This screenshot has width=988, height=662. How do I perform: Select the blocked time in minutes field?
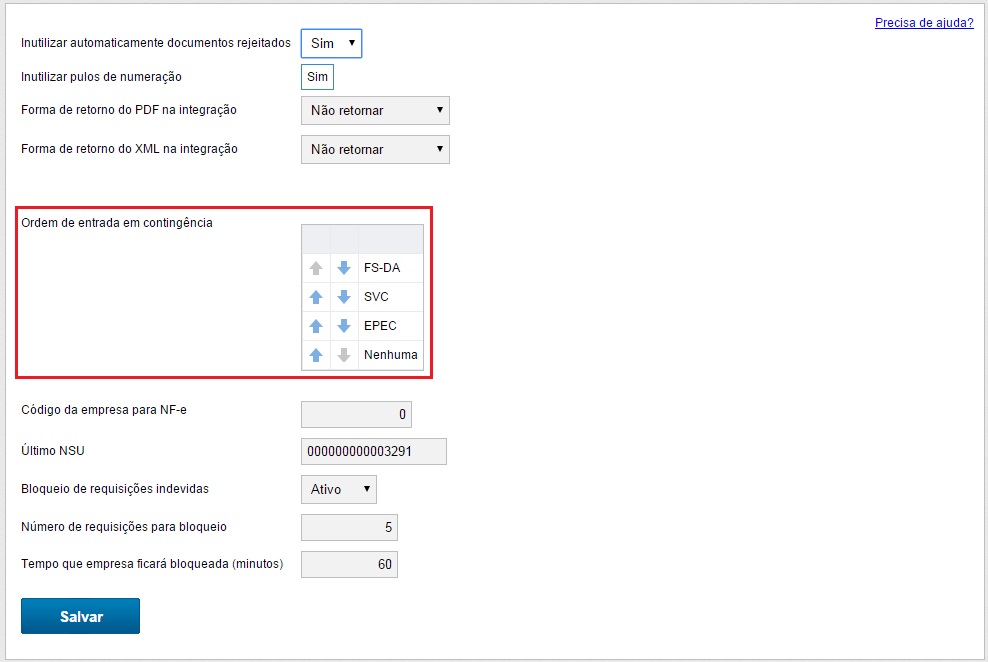tap(349, 565)
